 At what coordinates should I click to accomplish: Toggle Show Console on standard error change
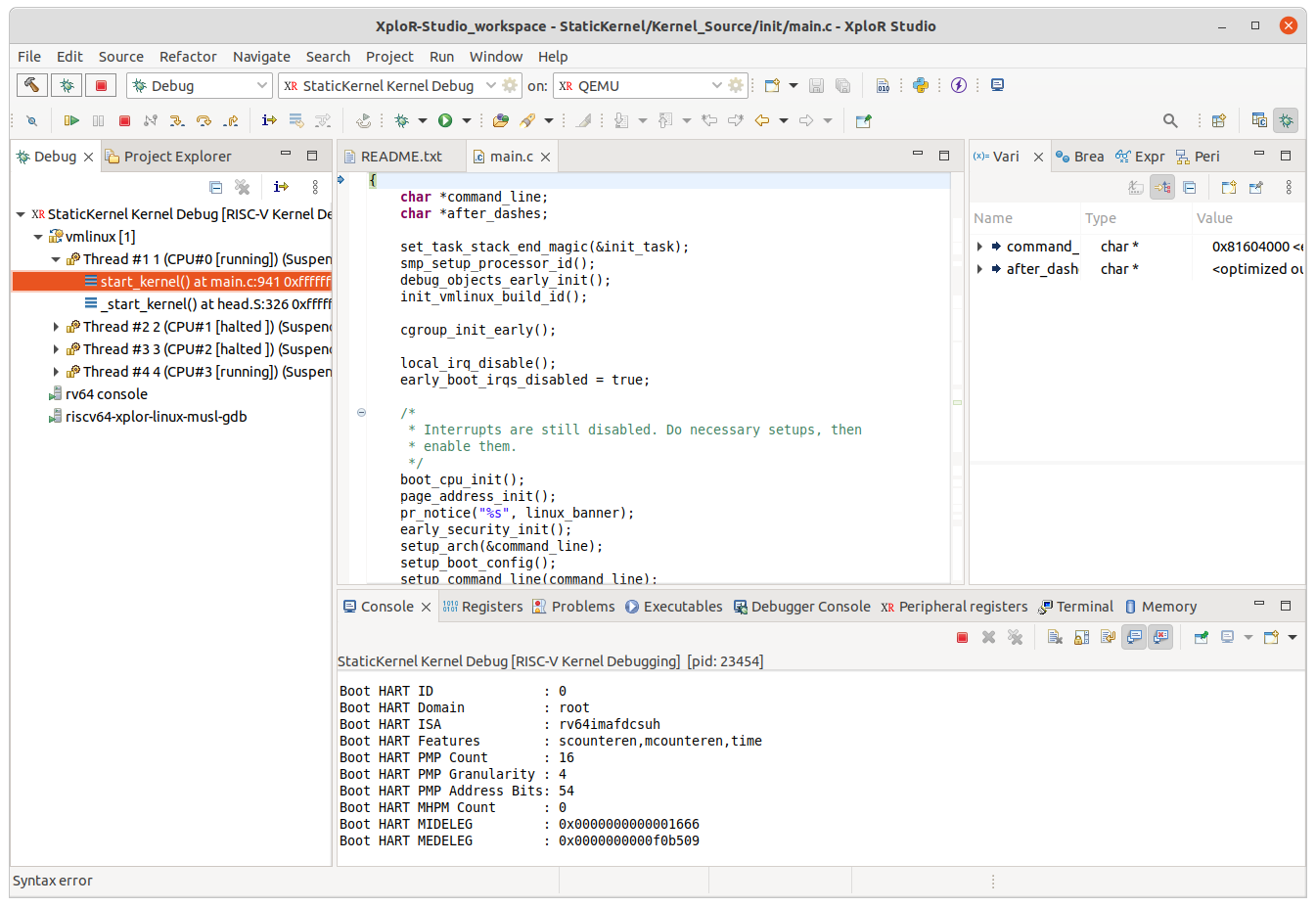click(1160, 637)
